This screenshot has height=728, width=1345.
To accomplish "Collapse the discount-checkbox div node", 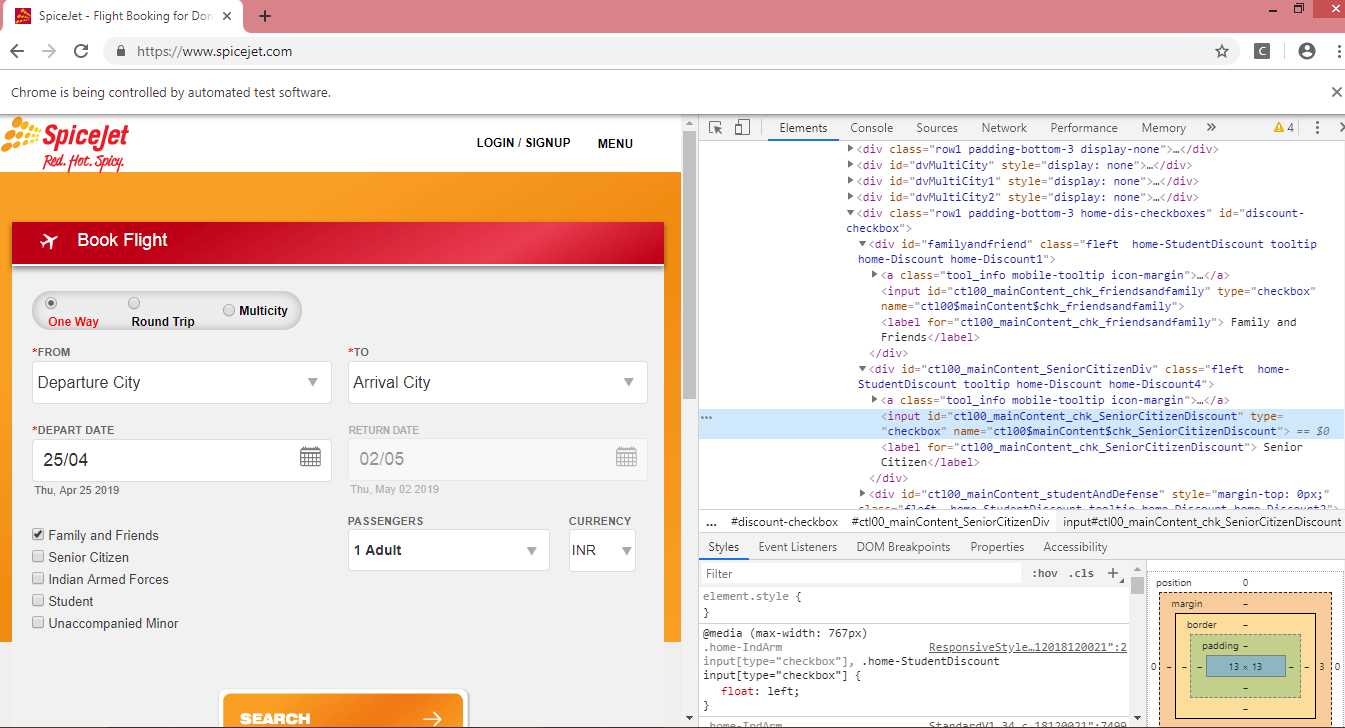I will (x=851, y=213).
